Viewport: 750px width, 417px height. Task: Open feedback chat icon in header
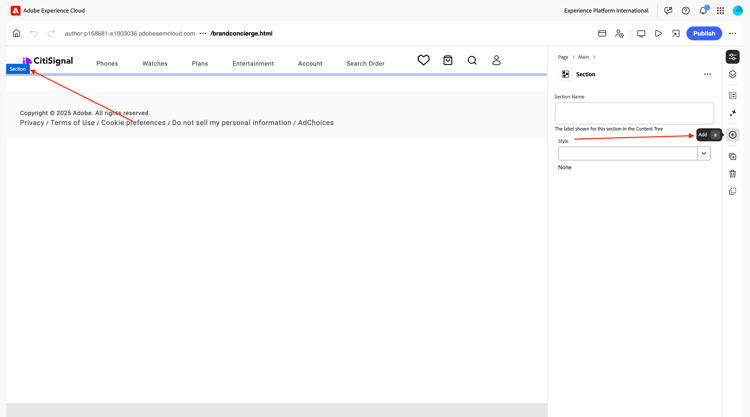click(x=668, y=11)
